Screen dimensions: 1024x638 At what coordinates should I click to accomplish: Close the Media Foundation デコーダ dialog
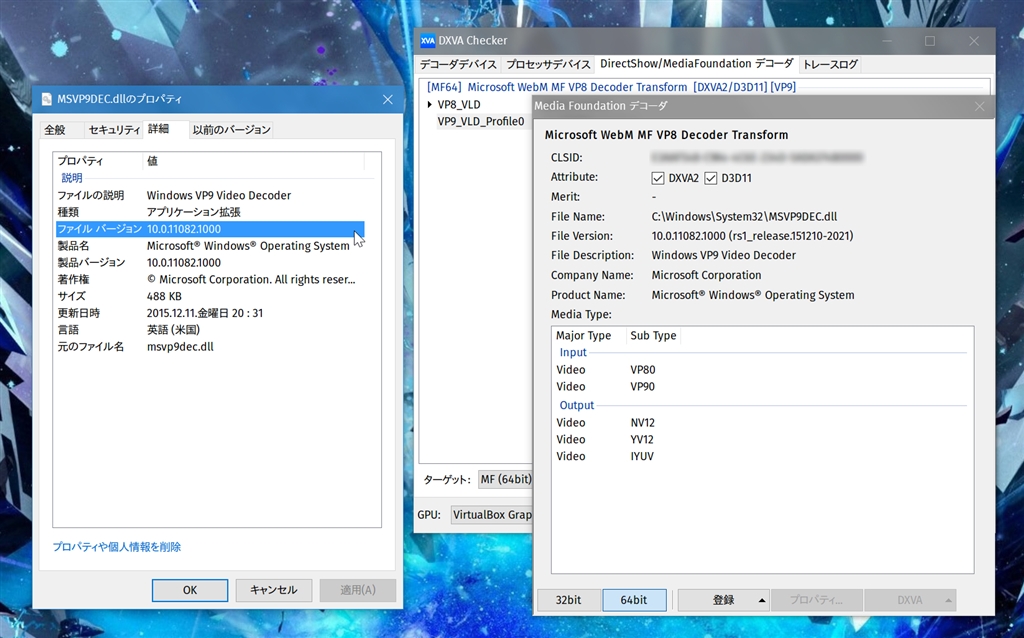[x=979, y=106]
